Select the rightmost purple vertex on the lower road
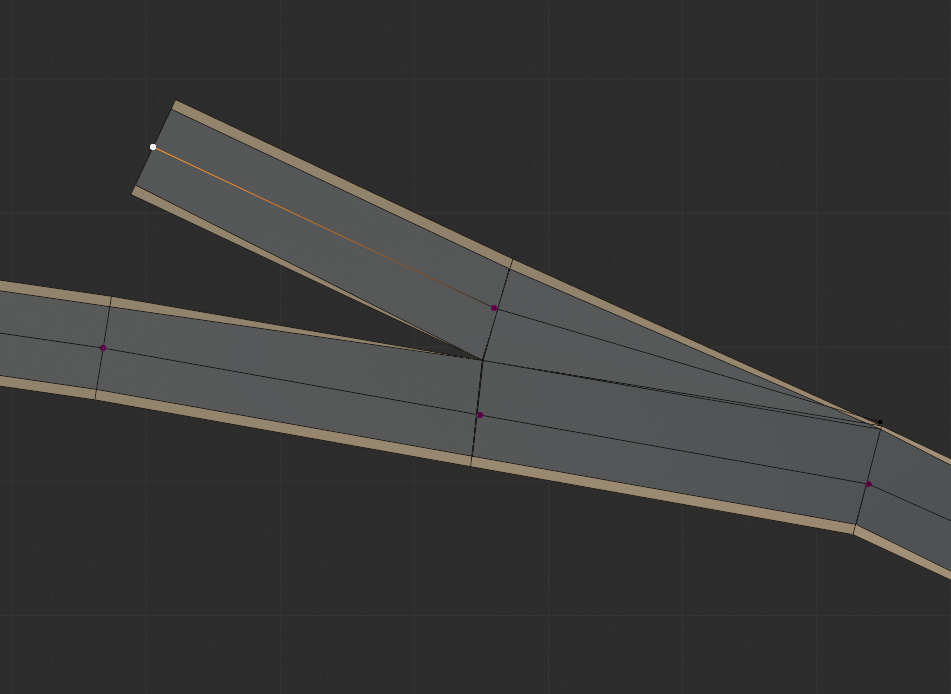Image resolution: width=951 pixels, height=694 pixels. [869, 484]
